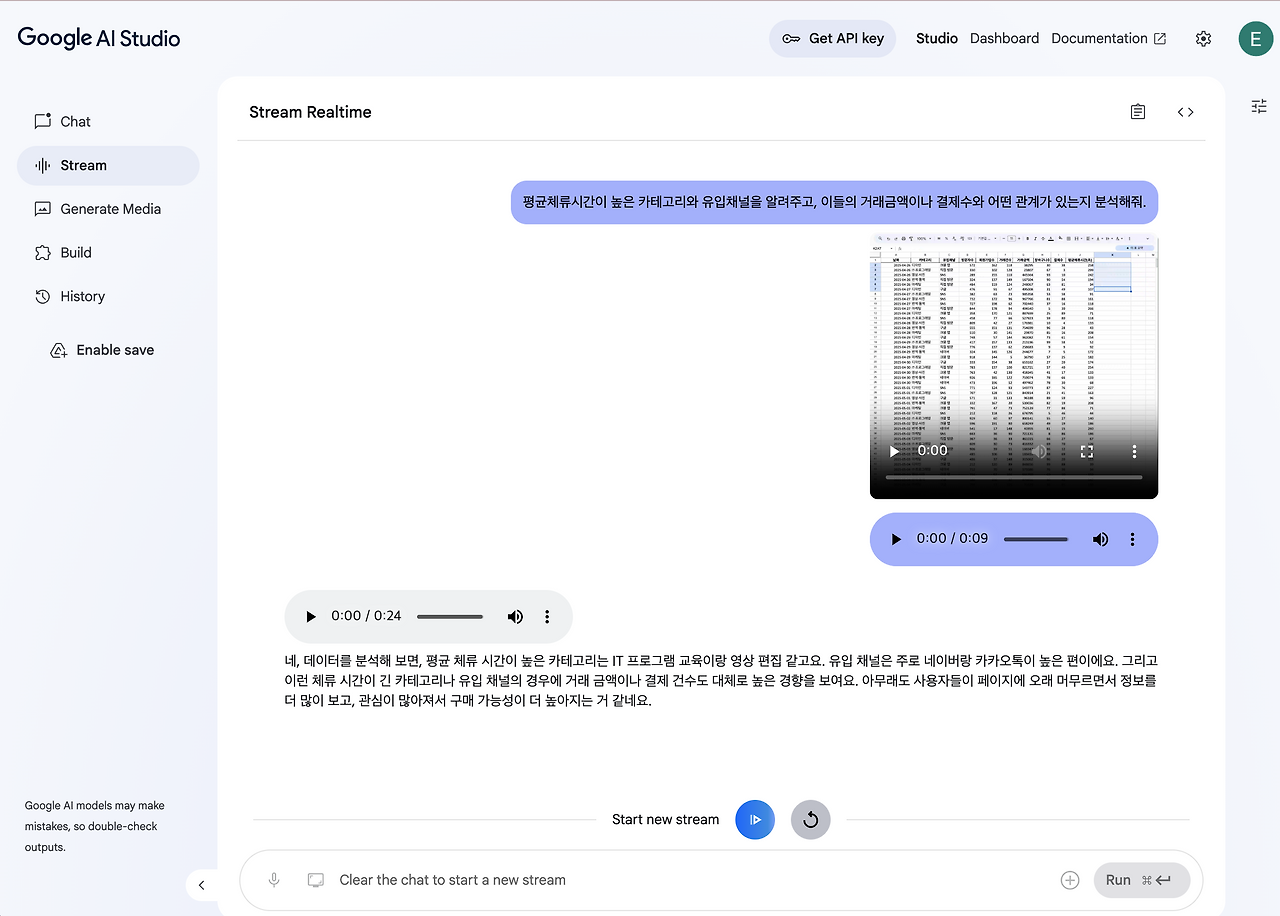Play the spreadsheet video

(x=894, y=451)
